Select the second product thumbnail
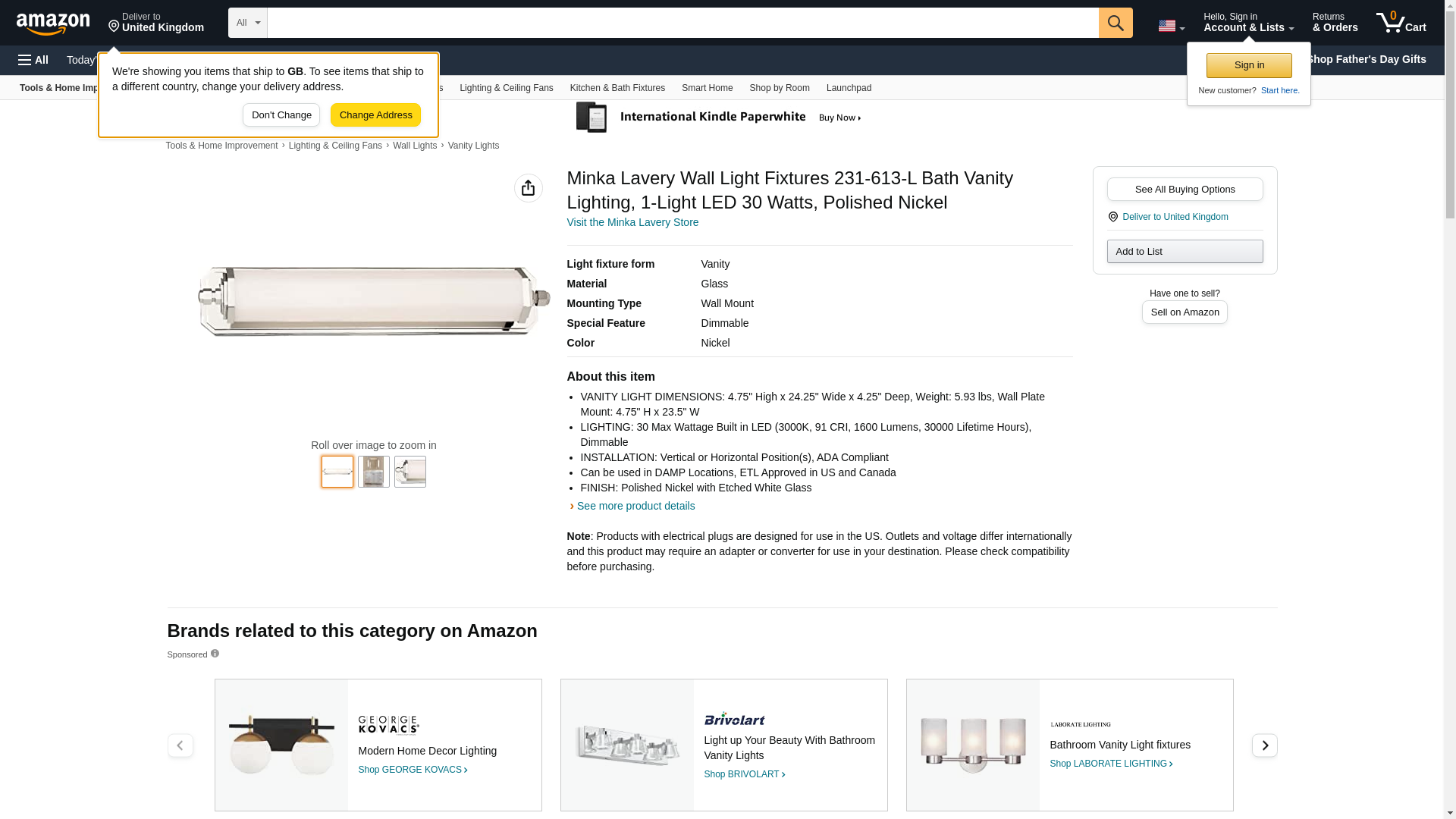Viewport: 1456px width, 819px height. [x=374, y=472]
